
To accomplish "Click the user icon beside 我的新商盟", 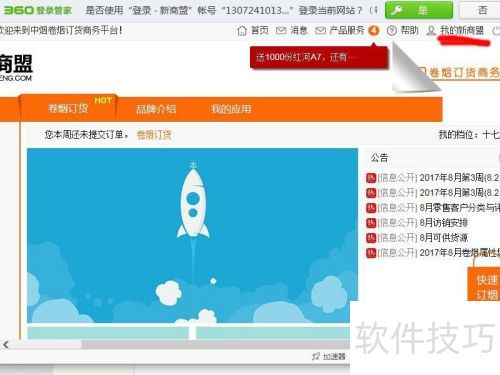I will 431,31.
